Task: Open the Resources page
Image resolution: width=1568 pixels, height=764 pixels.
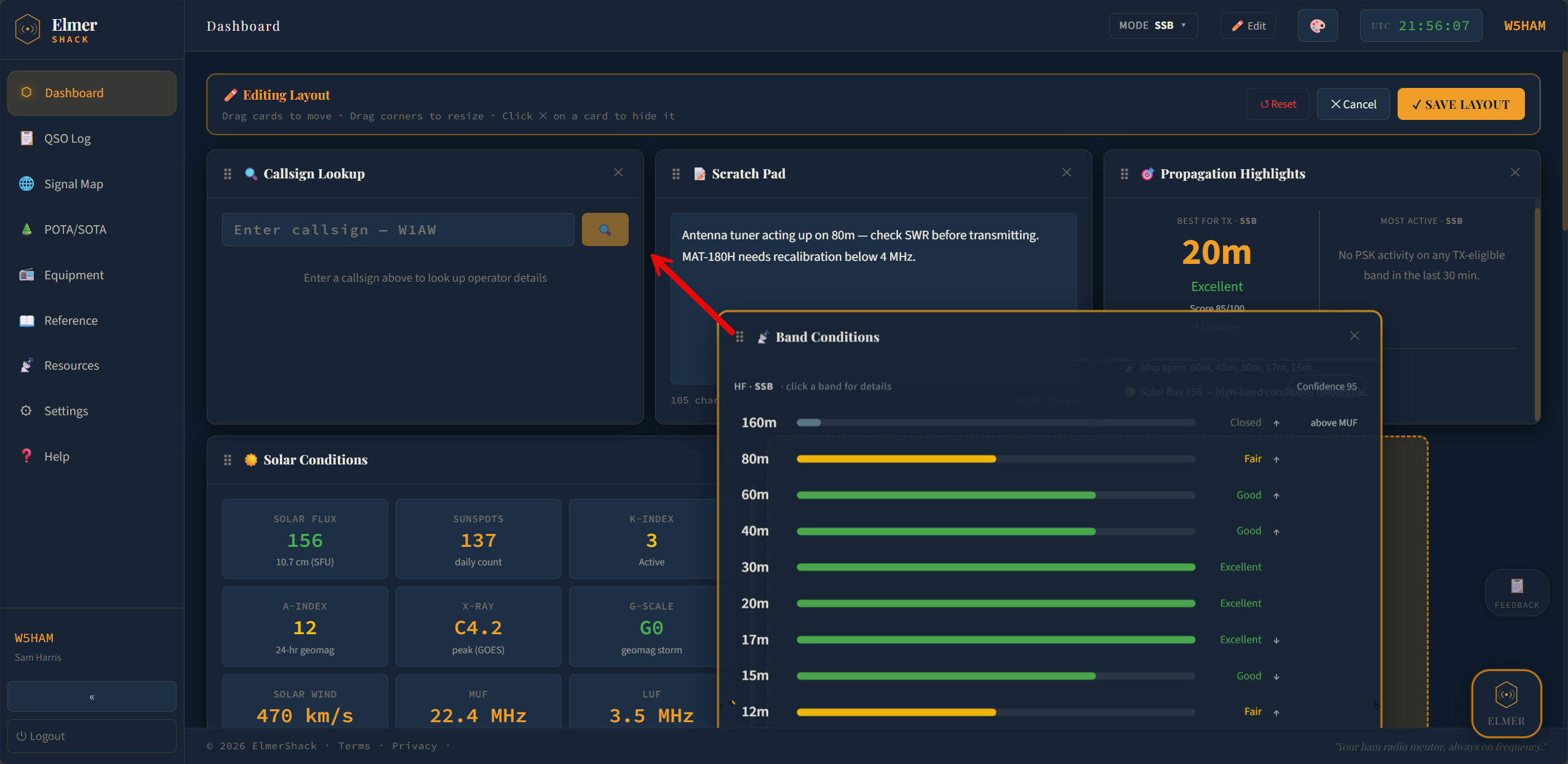Action: 92,365
